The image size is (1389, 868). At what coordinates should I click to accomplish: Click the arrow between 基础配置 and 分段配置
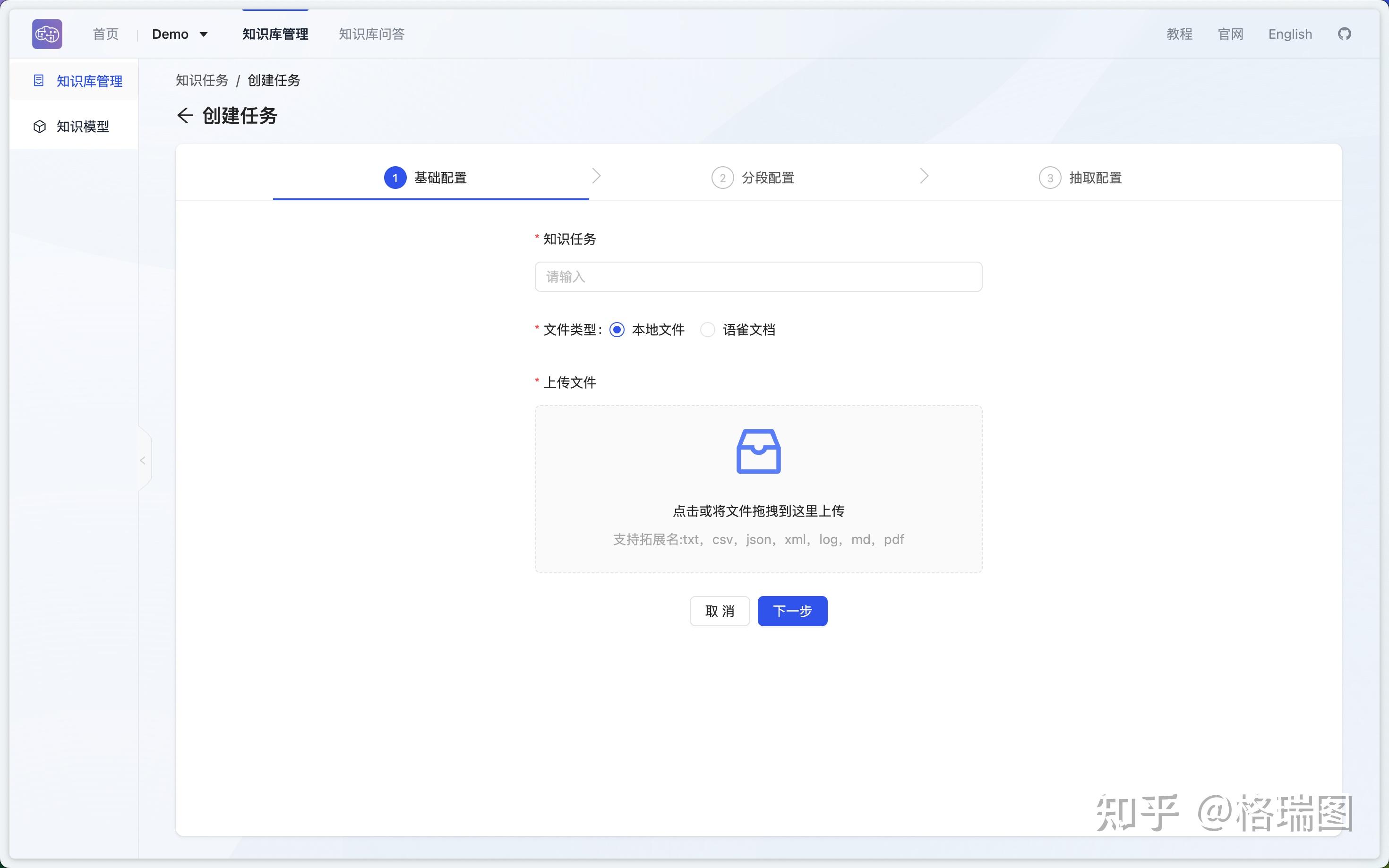coord(596,176)
